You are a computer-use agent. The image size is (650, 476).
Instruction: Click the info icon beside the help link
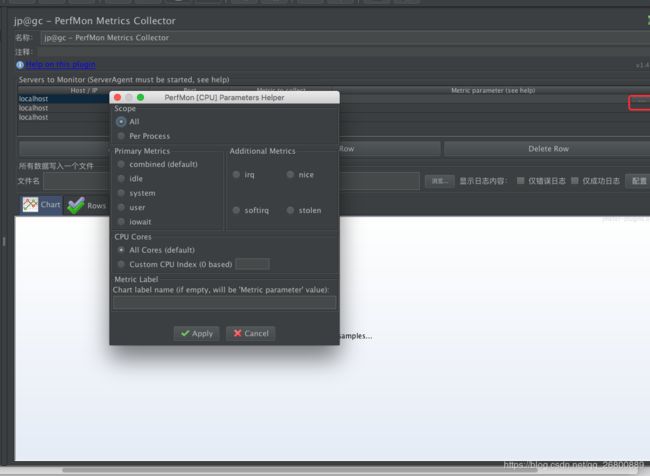pos(19,65)
